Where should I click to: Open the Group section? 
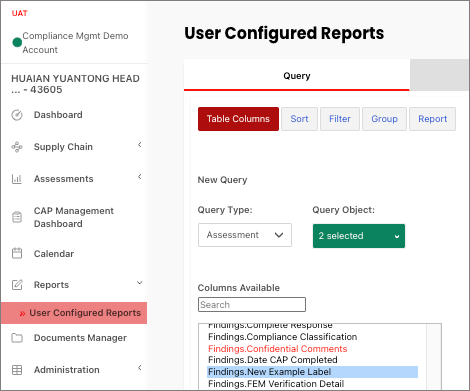(x=384, y=119)
